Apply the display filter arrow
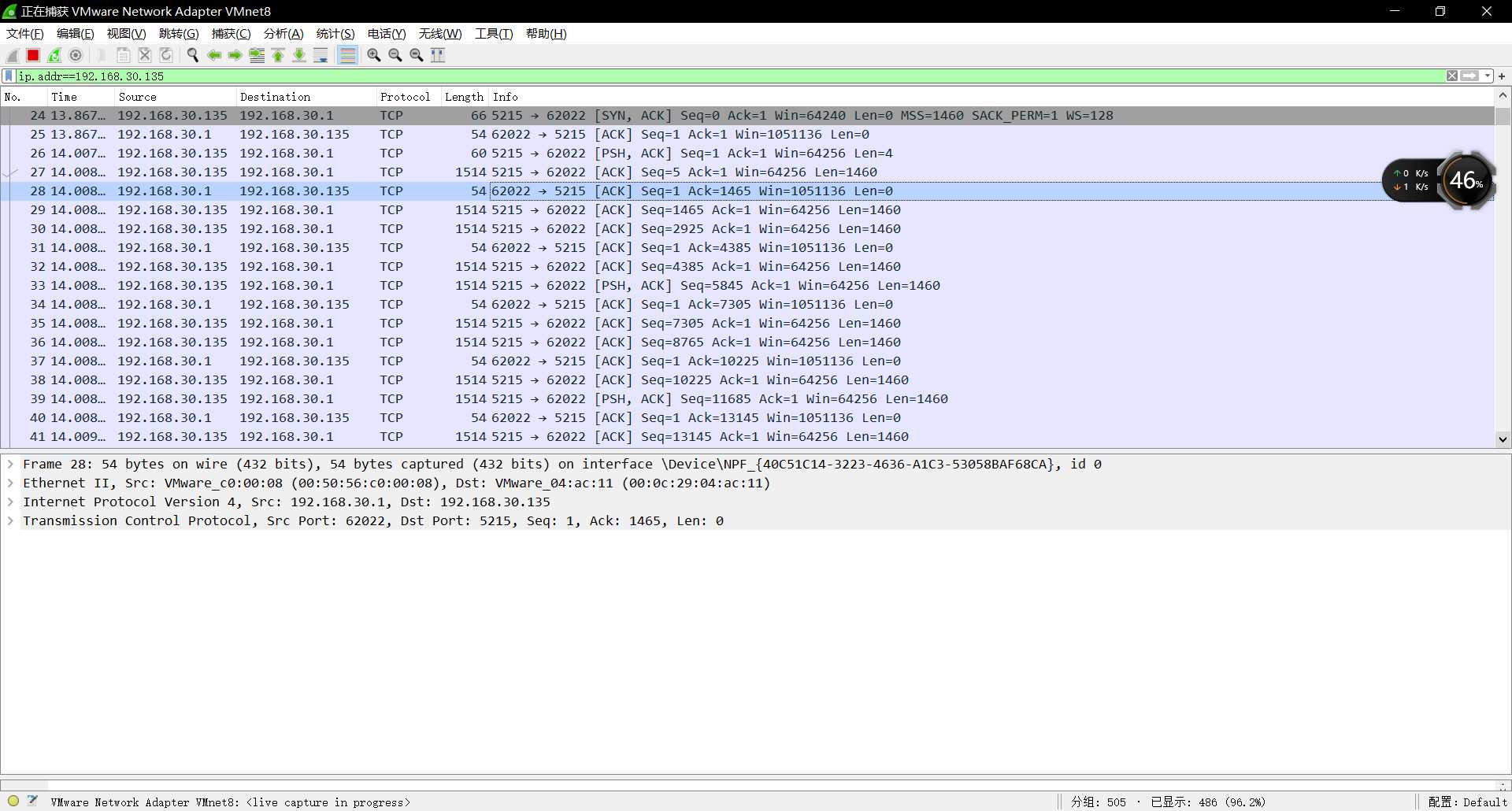This screenshot has width=1512, height=811. [x=1469, y=76]
